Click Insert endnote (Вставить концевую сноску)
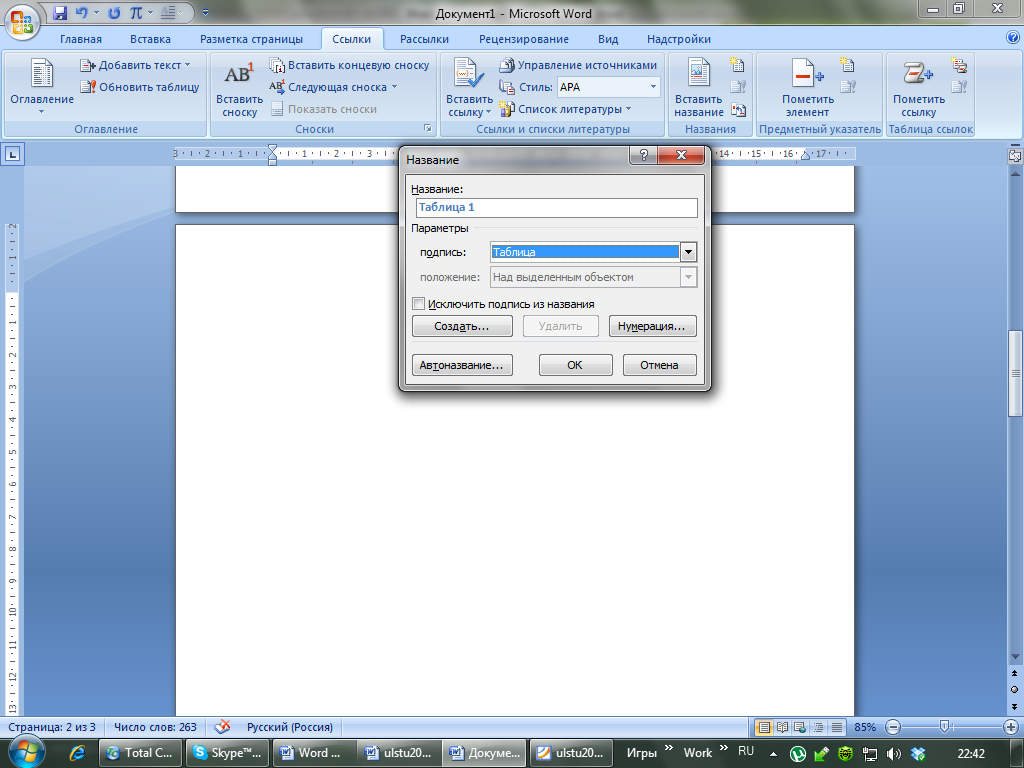 tap(350, 65)
